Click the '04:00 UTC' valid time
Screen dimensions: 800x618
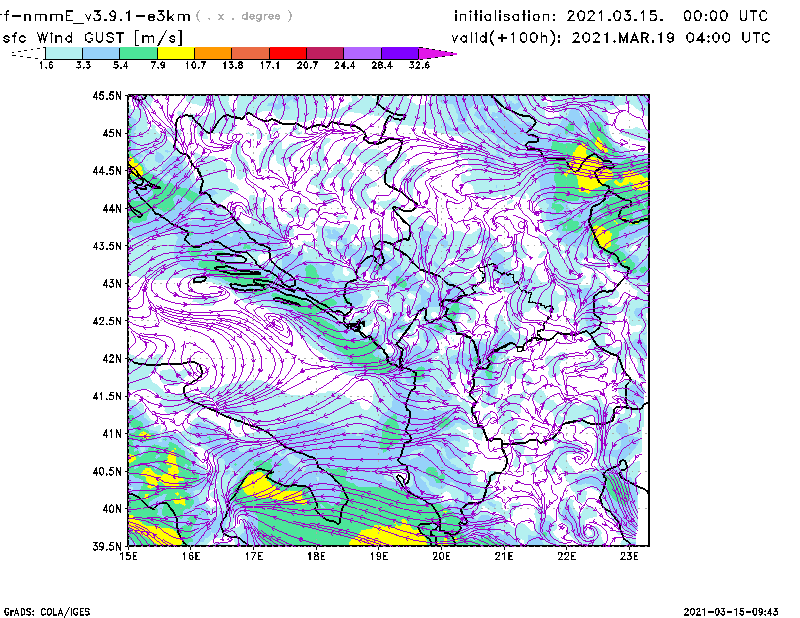pos(728,38)
